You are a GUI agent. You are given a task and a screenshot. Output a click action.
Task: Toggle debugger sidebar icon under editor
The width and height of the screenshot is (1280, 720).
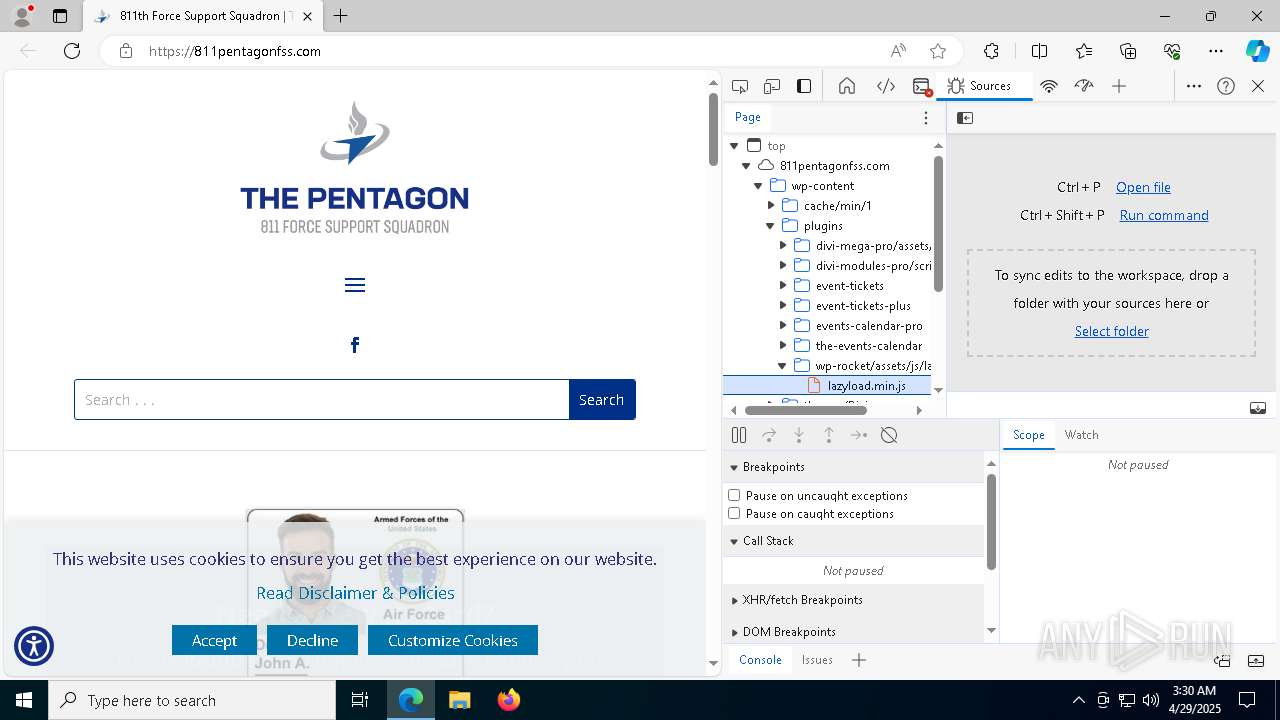pyautogui.click(x=1258, y=408)
